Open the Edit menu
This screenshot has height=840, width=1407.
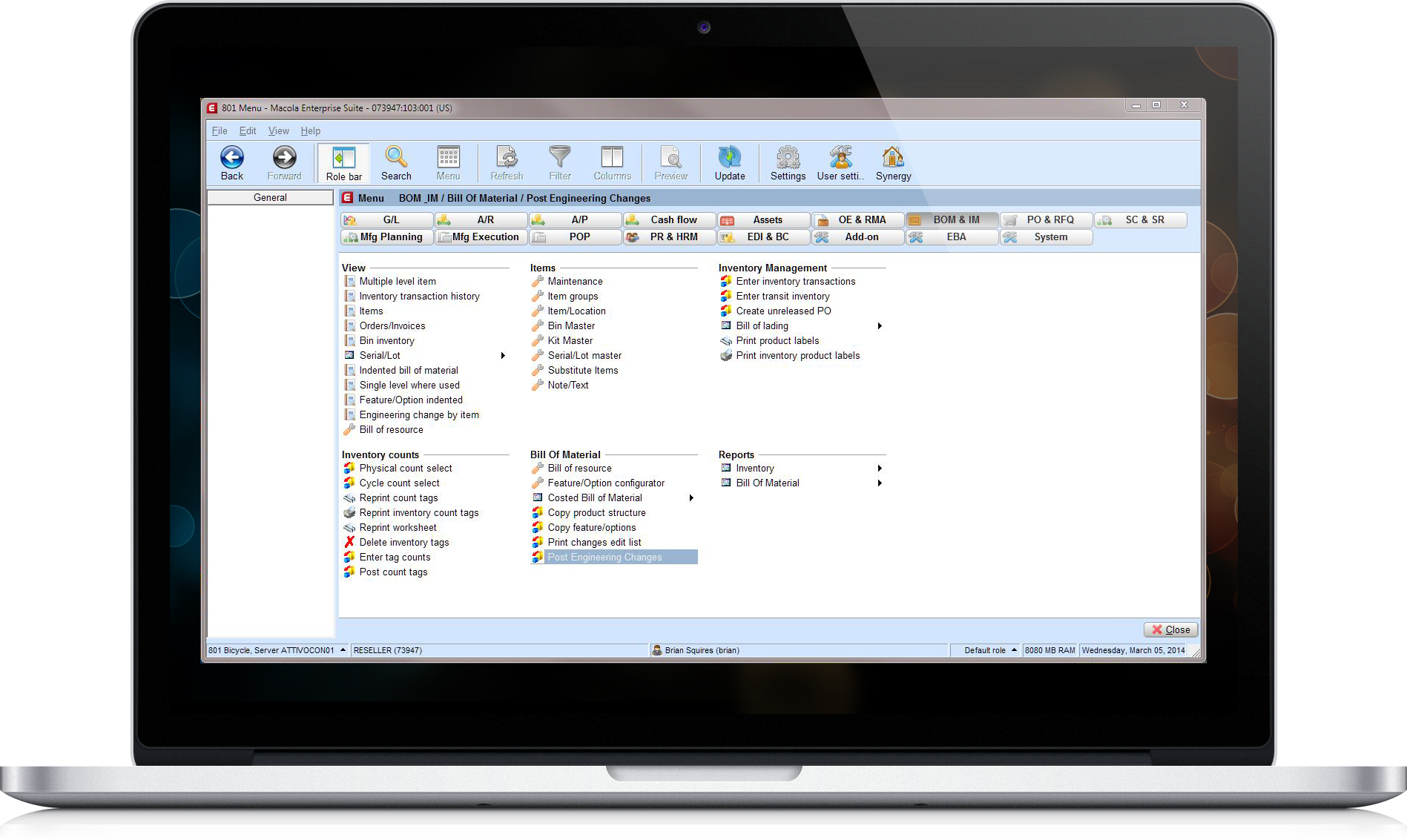coord(248,130)
